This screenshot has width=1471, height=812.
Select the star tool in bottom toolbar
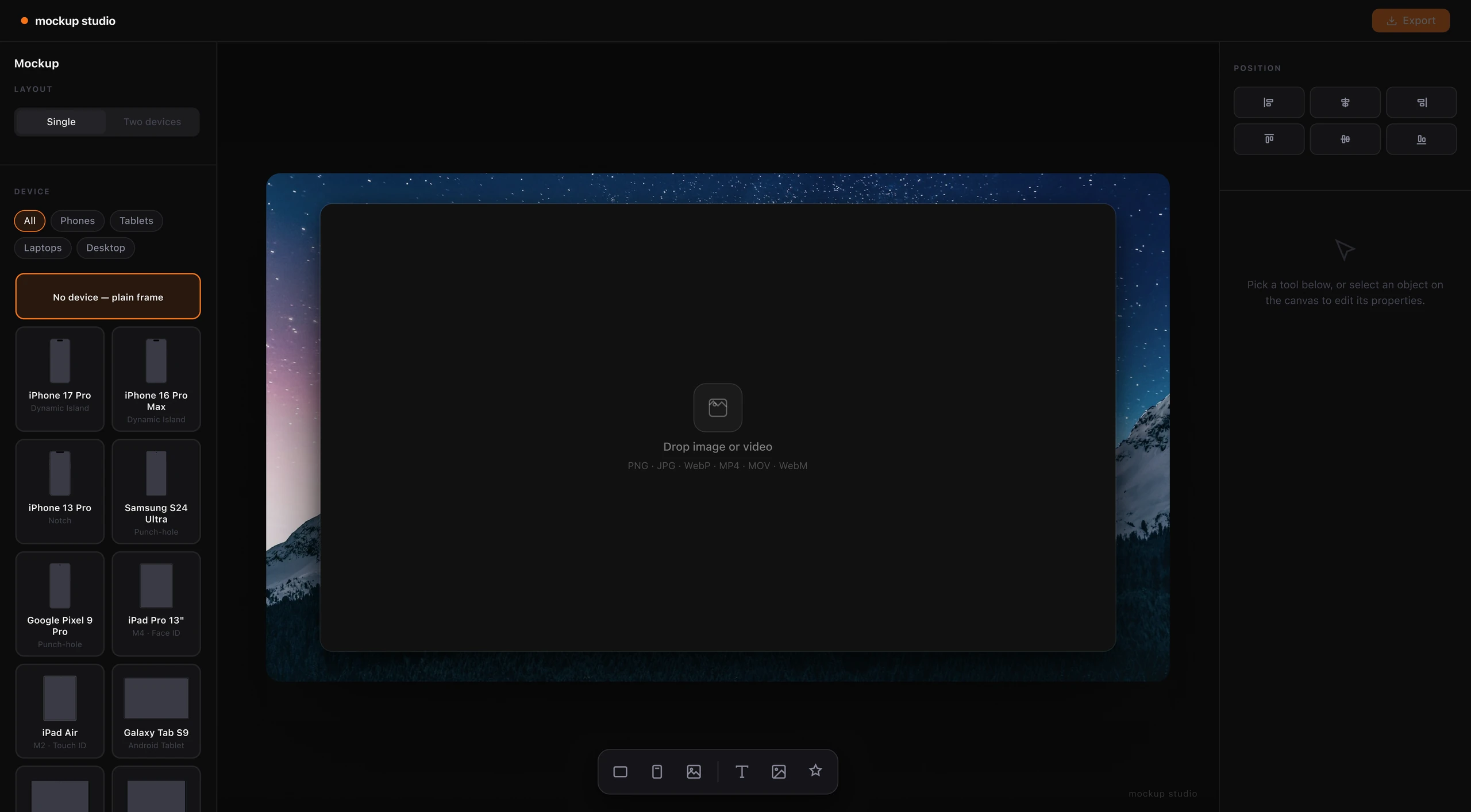tap(815, 771)
